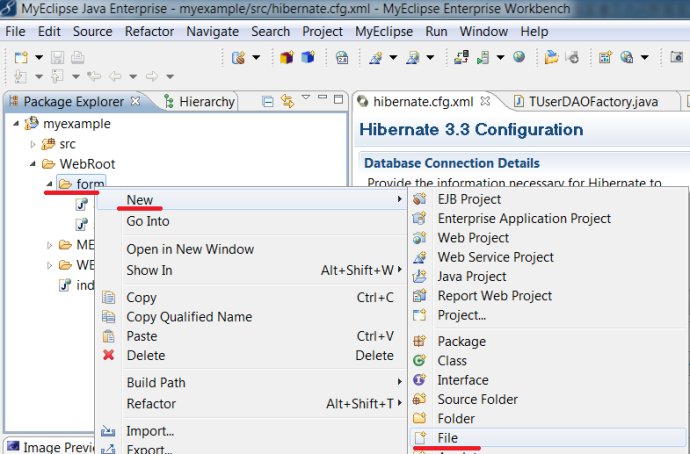Choose Go Into in context menu
This screenshot has width=690, height=454.
252,221
